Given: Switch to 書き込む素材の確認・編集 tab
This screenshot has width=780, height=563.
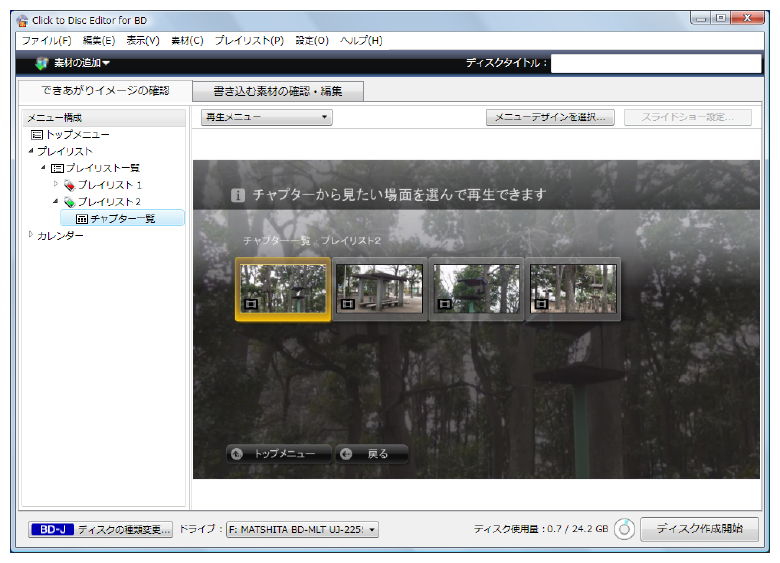Looking at the screenshot, I should point(277,92).
